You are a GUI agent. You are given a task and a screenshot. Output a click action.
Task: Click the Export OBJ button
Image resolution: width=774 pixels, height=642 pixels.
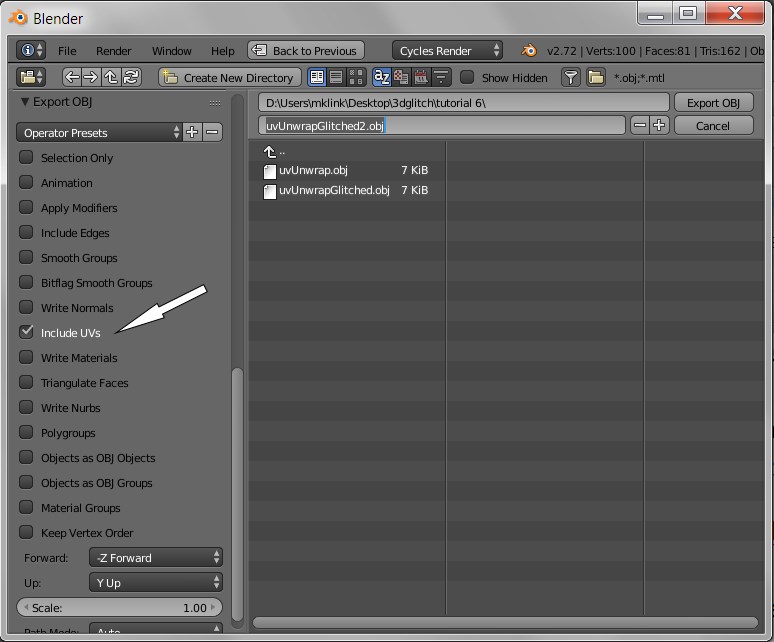pyautogui.click(x=713, y=102)
